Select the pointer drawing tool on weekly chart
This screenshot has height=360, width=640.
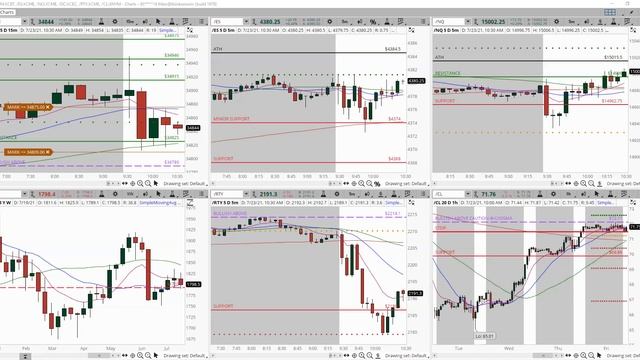click(158, 194)
